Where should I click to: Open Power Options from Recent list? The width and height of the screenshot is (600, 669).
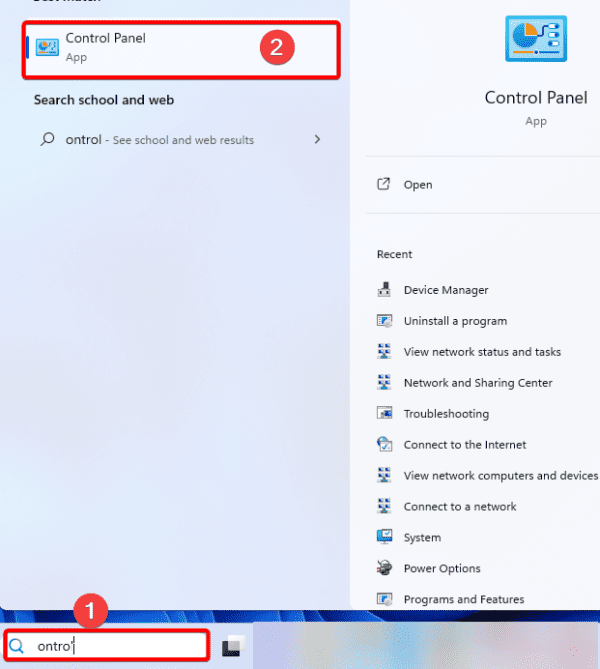(442, 569)
